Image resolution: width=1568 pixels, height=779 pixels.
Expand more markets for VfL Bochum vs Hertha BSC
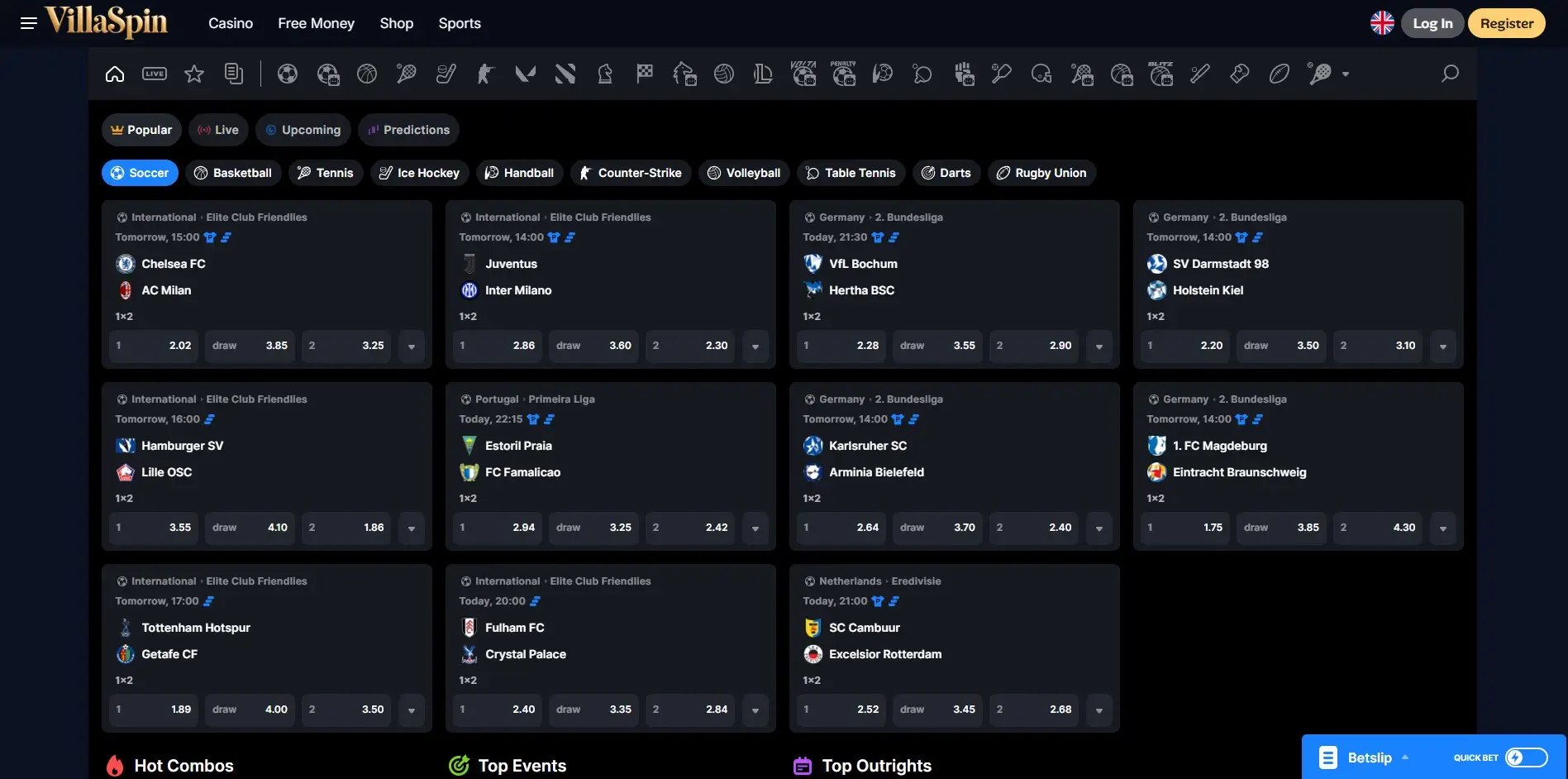point(1099,346)
